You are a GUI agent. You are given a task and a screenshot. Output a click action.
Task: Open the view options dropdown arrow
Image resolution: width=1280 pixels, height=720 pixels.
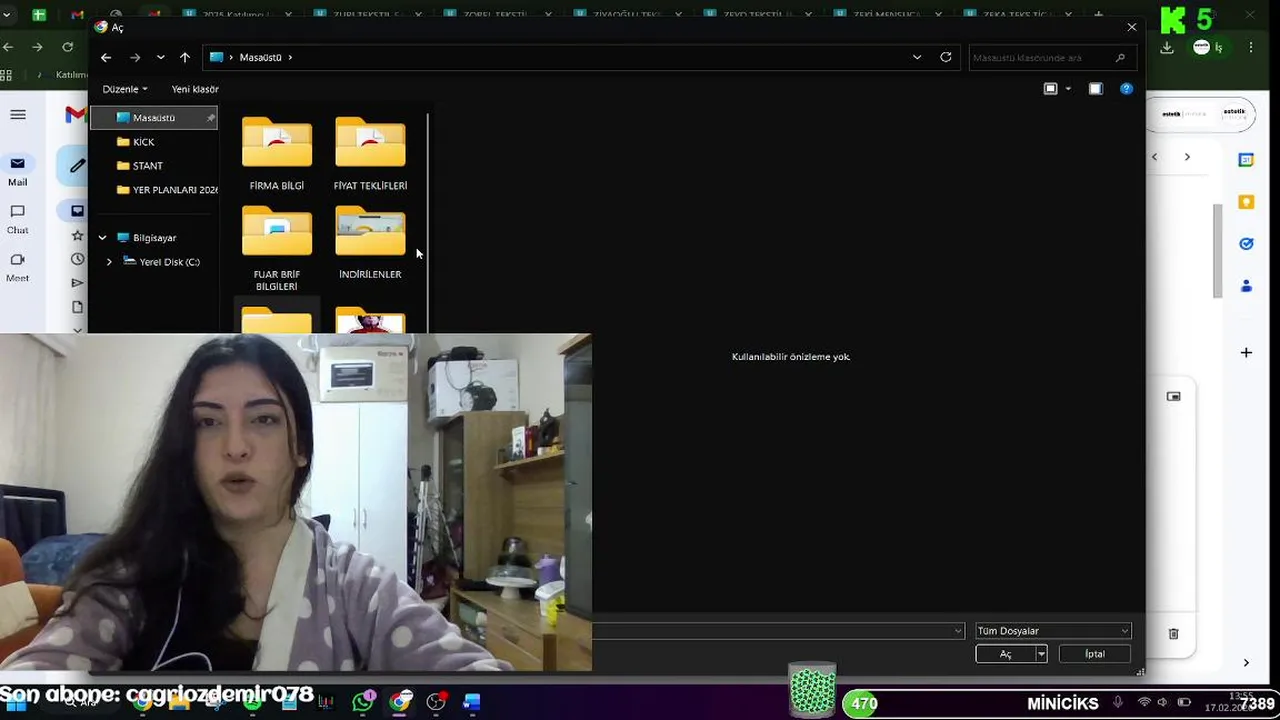pyautogui.click(x=1068, y=89)
